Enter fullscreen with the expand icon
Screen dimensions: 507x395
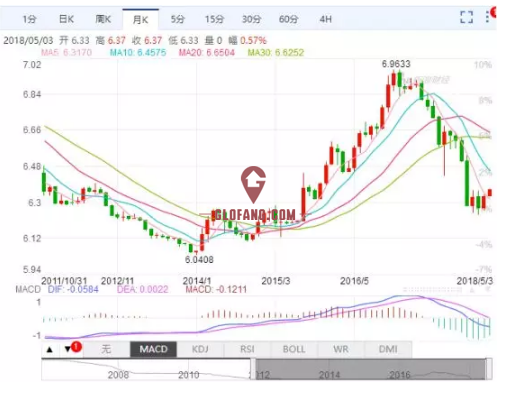466,17
